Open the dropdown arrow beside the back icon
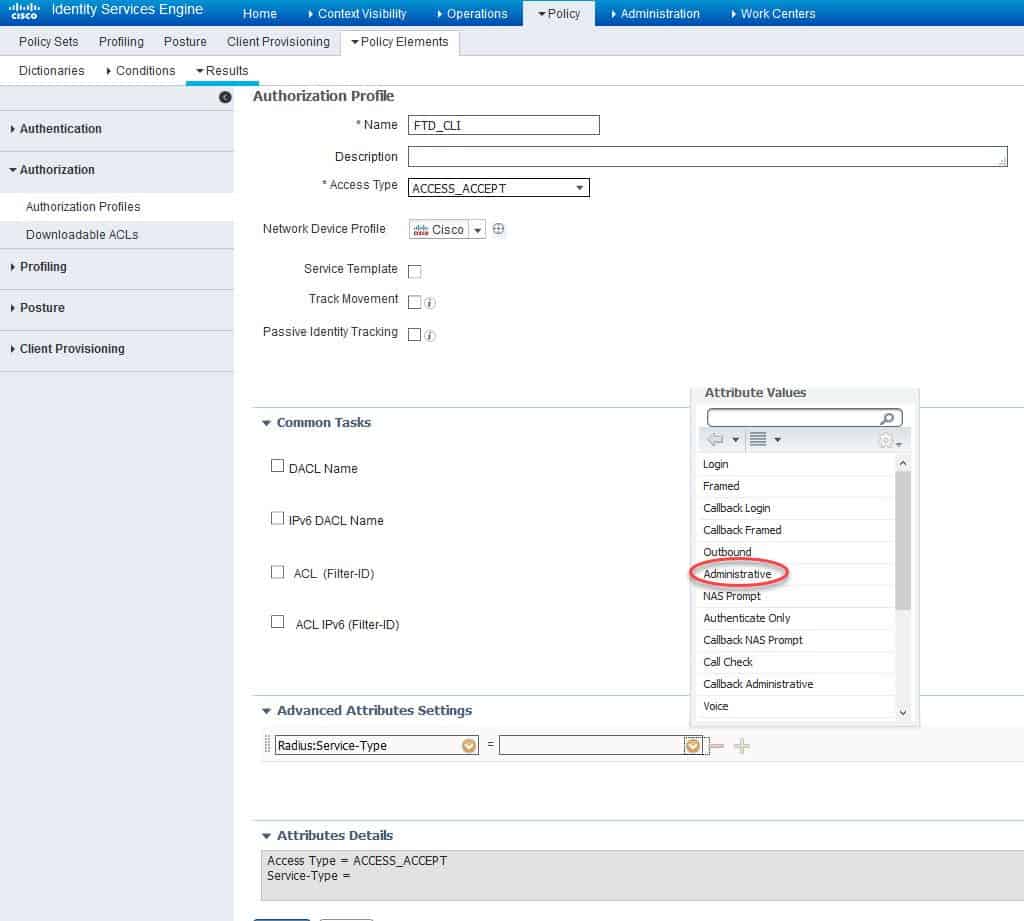1024x921 pixels. 735,440
